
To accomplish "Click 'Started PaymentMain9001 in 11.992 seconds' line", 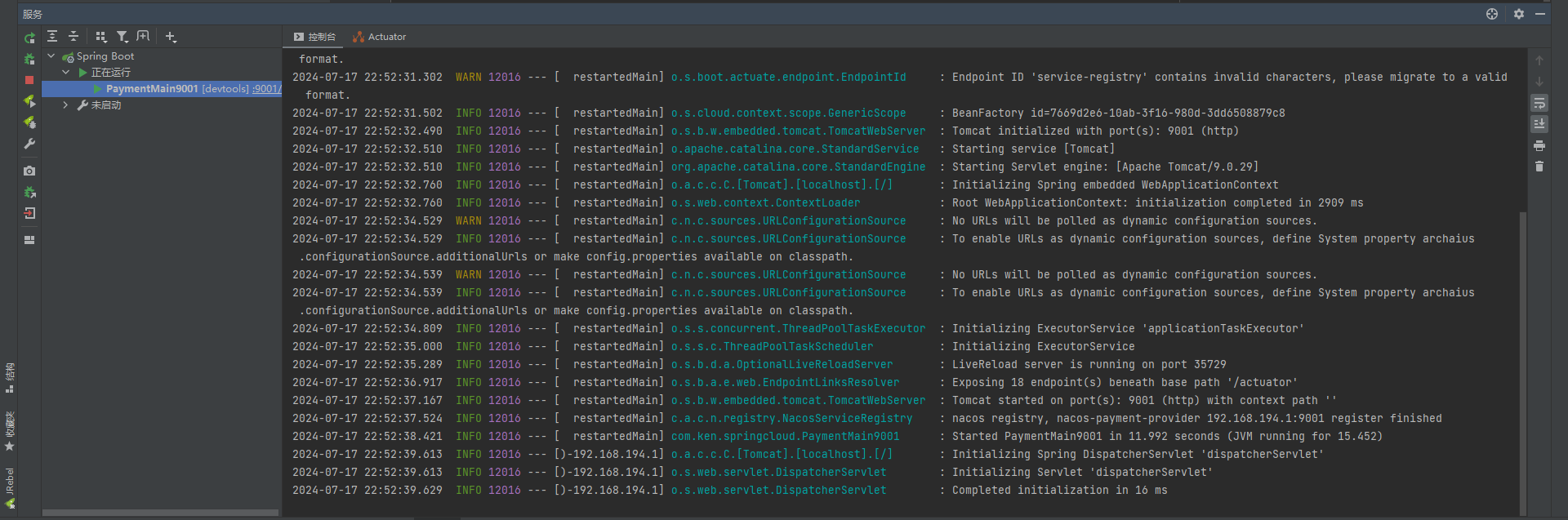I will click(x=1167, y=436).
